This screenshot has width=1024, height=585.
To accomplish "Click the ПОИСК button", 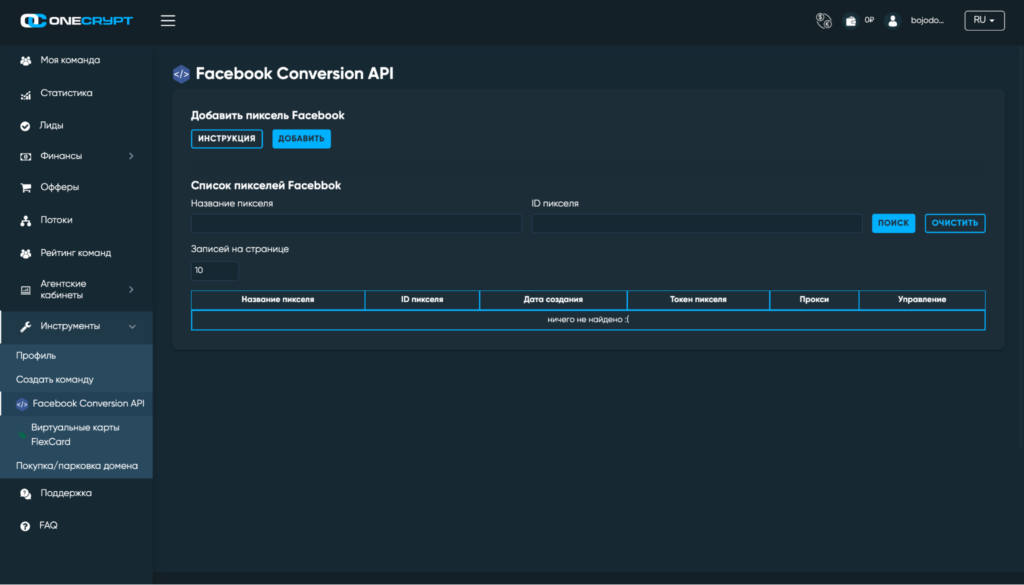I will [893, 223].
